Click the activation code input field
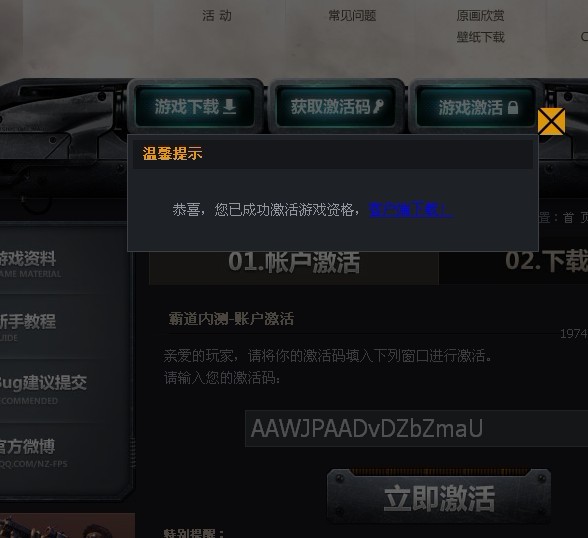Image resolution: width=588 pixels, height=538 pixels. pyautogui.click(x=416, y=428)
